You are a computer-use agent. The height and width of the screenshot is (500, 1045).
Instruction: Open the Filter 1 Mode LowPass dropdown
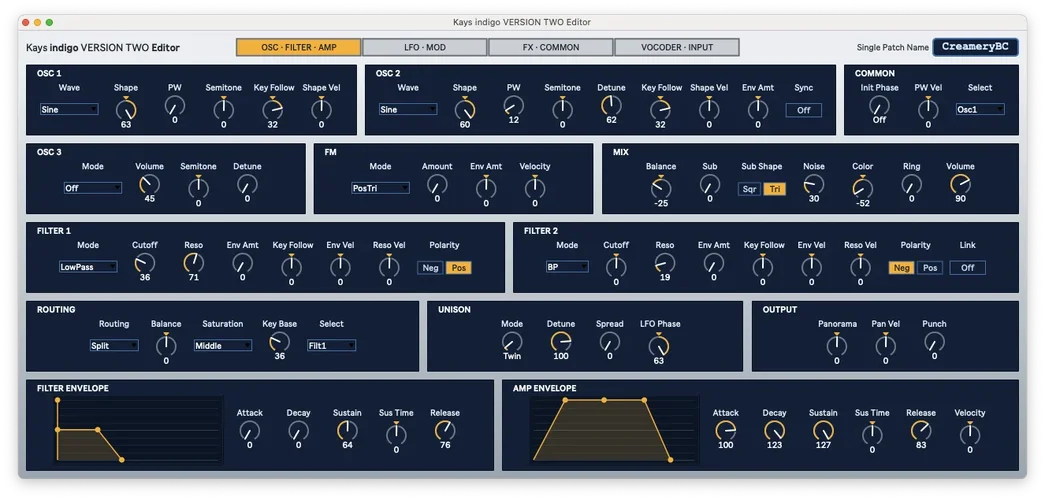[88, 267]
